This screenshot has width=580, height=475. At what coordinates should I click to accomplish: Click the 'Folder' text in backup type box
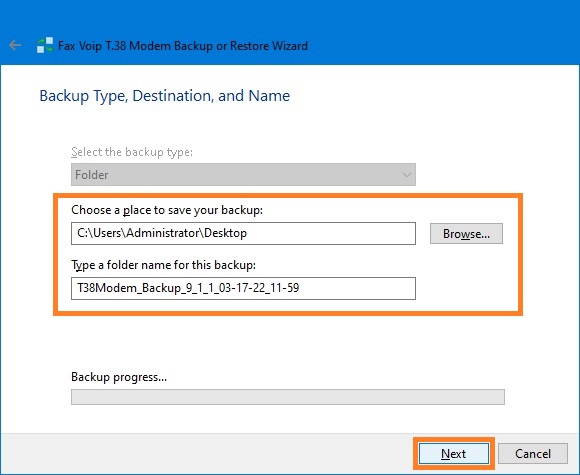coord(91,175)
